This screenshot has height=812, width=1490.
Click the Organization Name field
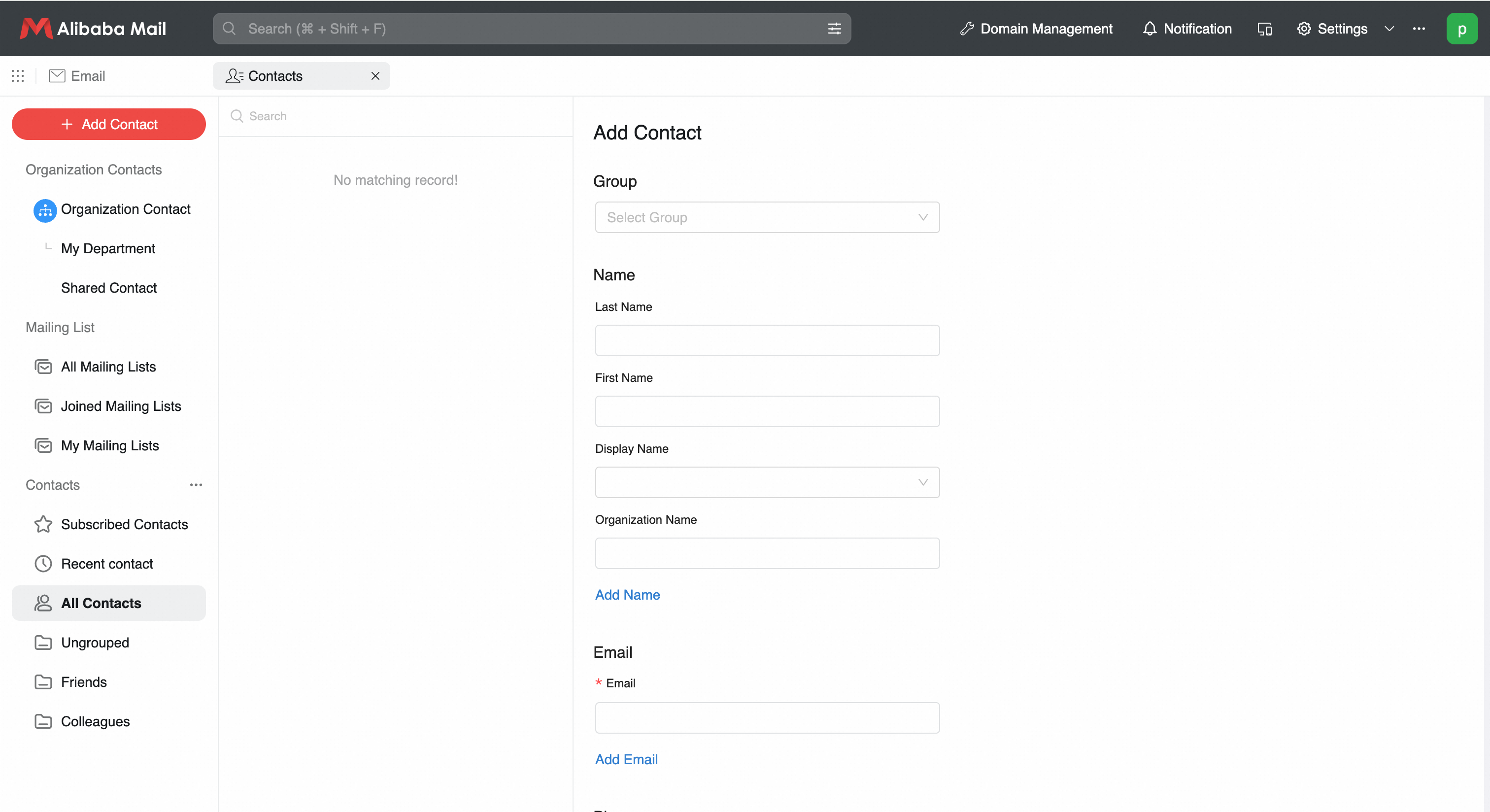coord(767,553)
